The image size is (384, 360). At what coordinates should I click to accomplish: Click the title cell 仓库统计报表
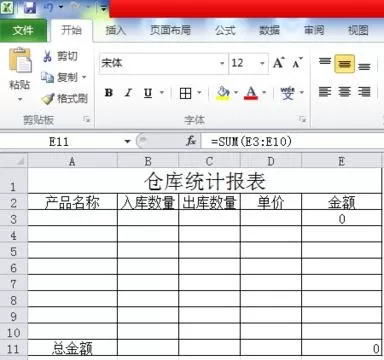(205, 181)
